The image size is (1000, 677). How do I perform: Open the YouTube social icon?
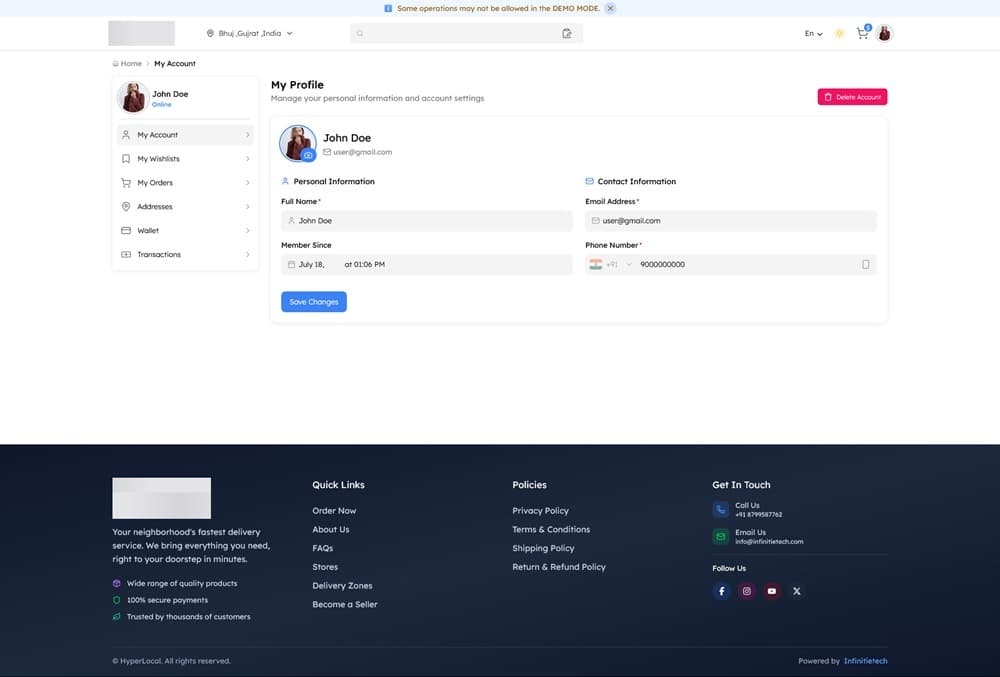click(771, 591)
